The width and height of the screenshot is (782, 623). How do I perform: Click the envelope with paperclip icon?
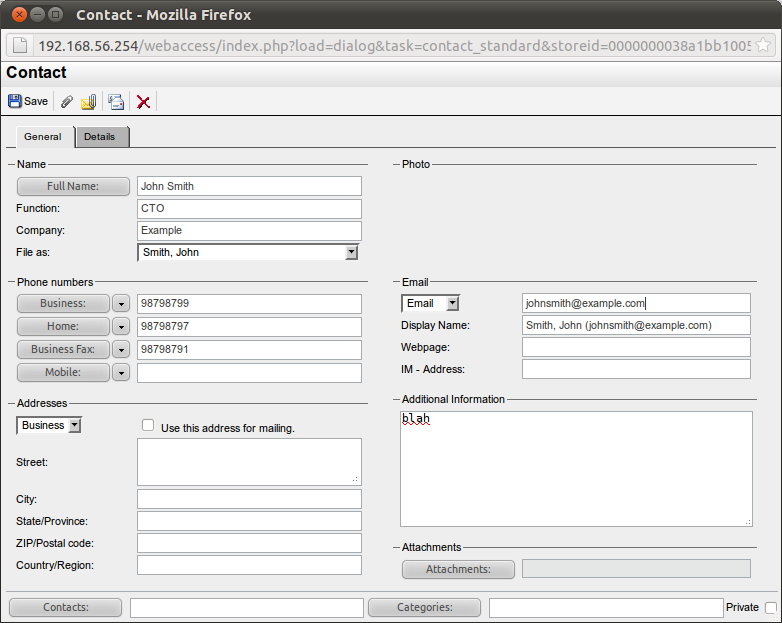click(x=89, y=101)
